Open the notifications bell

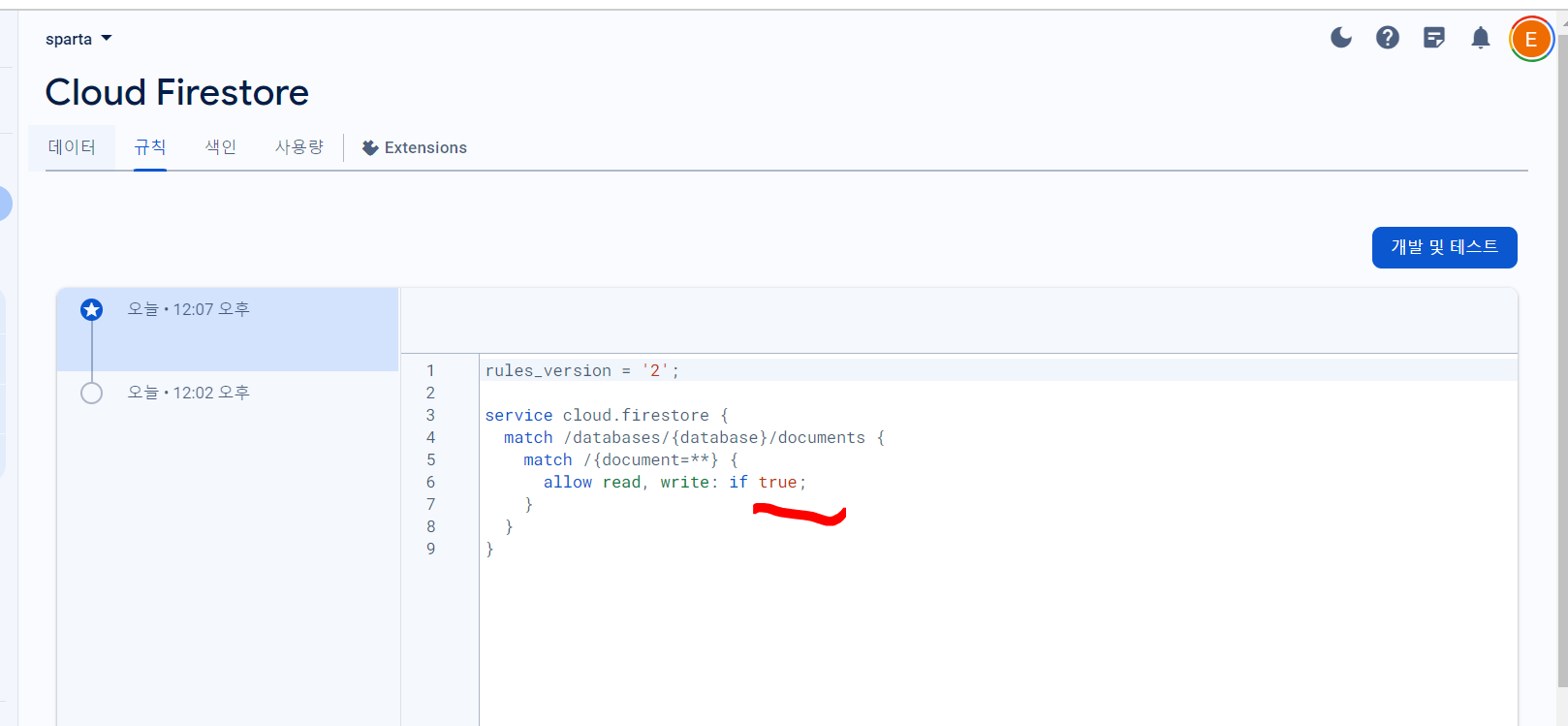[1481, 38]
